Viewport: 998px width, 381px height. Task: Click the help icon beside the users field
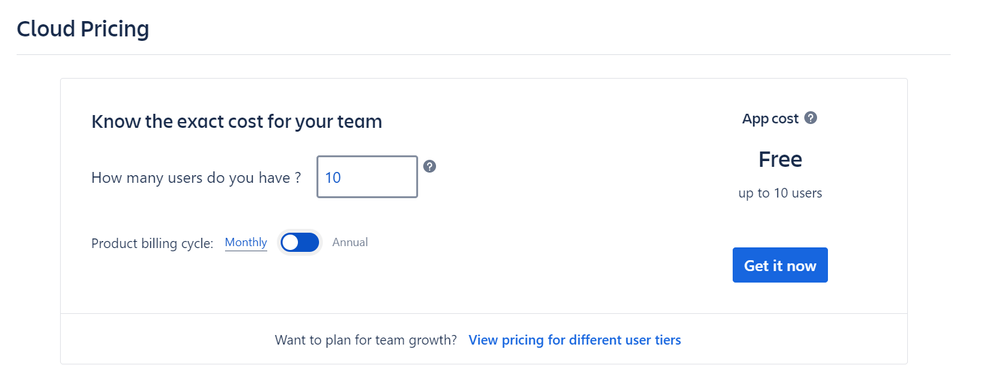pyautogui.click(x=430, y=167)
